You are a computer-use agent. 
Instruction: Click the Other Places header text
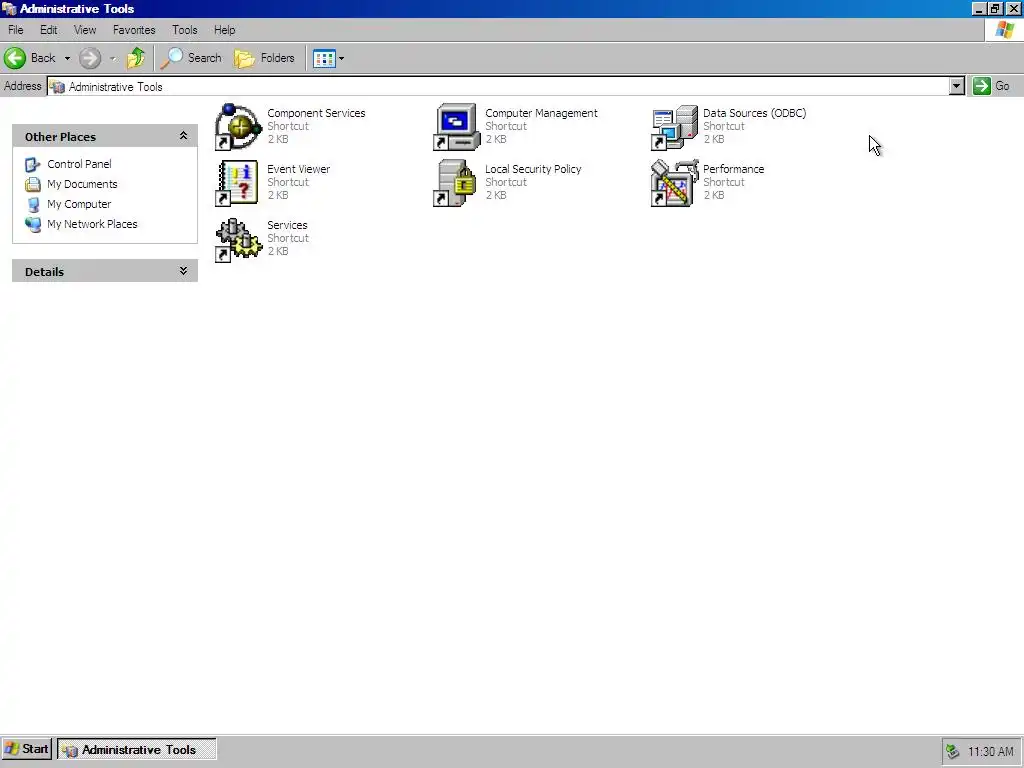point(60,137)
